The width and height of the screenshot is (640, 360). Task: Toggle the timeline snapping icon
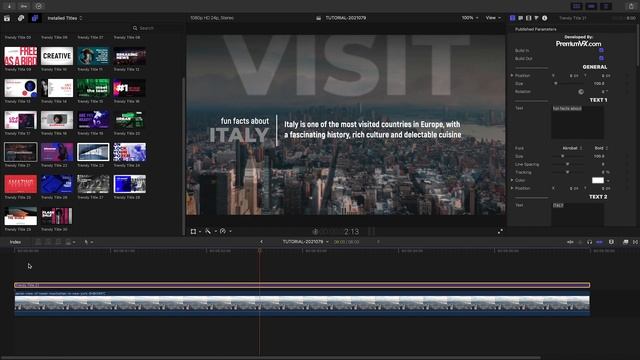599,242
